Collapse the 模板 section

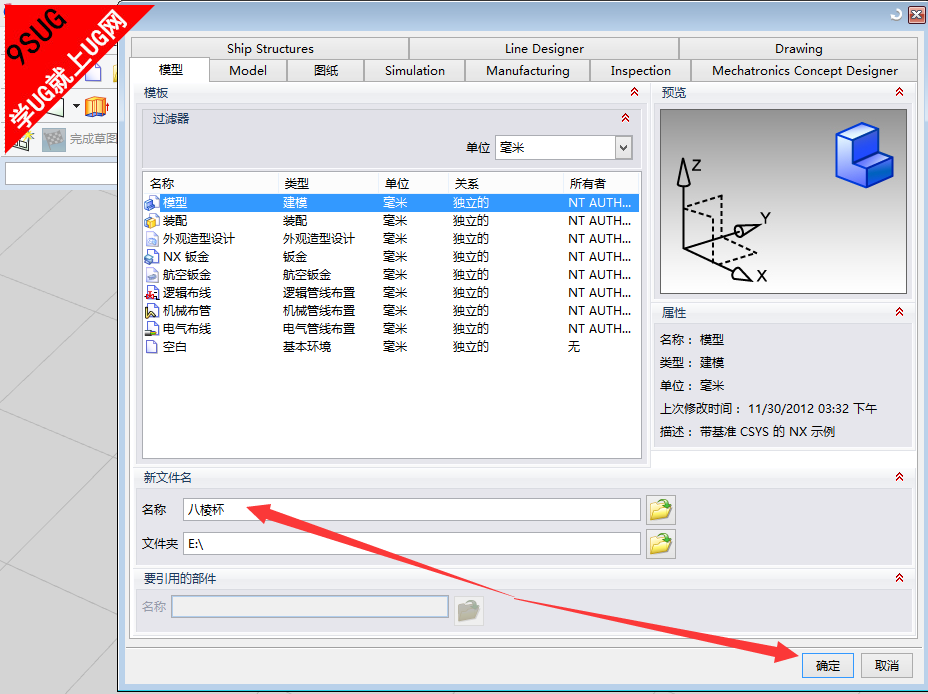[x=634, y=92]
